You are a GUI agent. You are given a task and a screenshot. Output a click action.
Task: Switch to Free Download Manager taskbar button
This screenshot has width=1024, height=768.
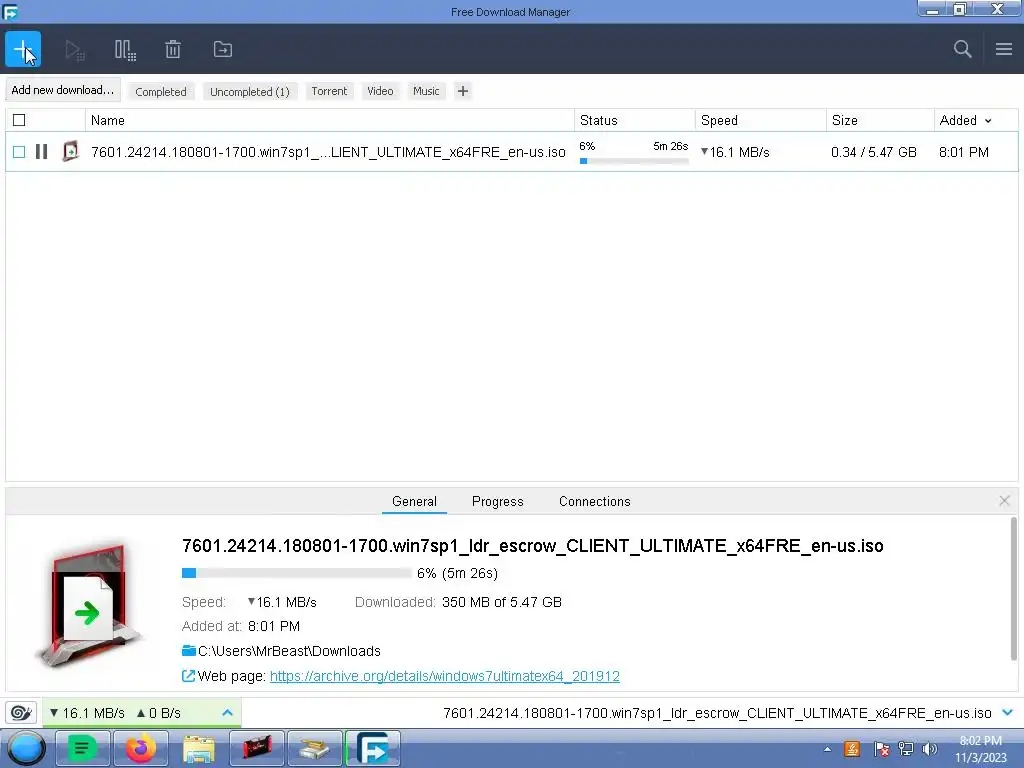coord(372,748)
